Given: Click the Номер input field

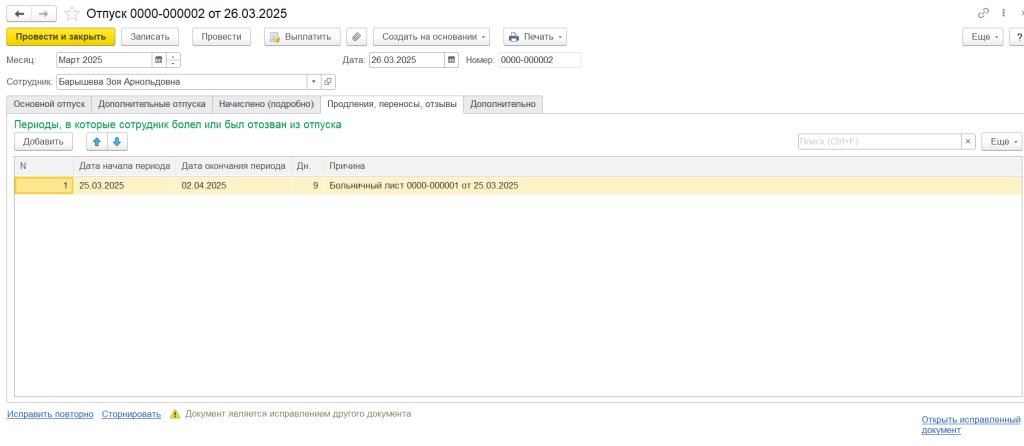Looking at the screenshot, I should [539, 60].
